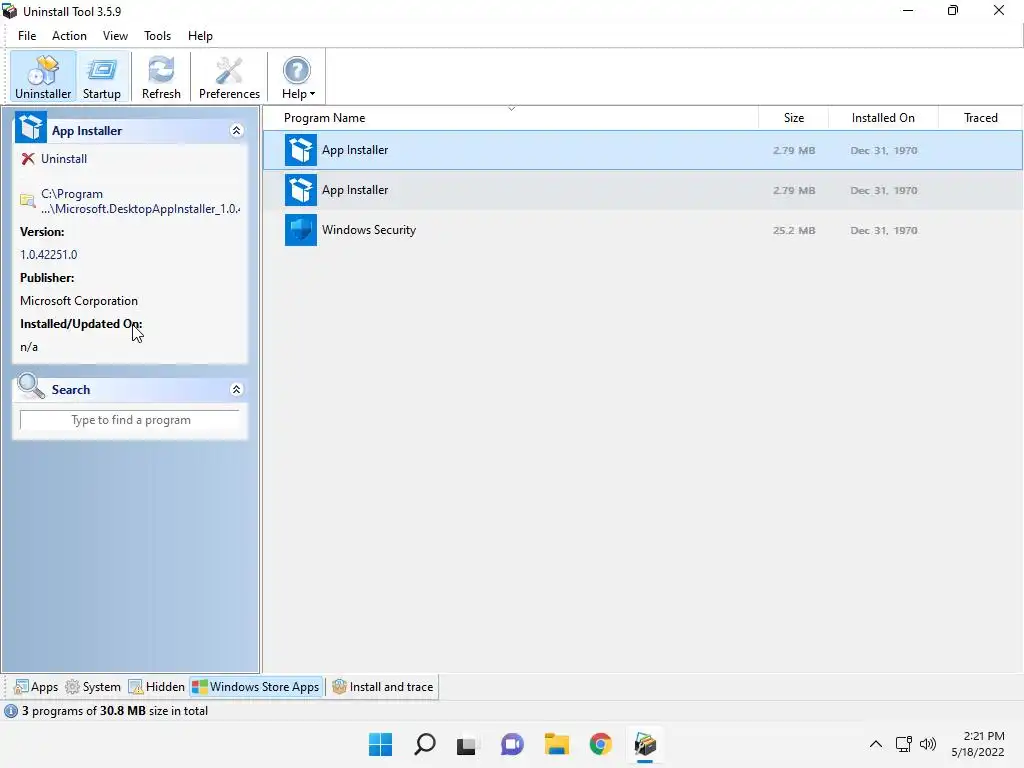Viewport: 1024px width, 768px height.
Task: Open the View menu
Action: [x=115, y=36]
